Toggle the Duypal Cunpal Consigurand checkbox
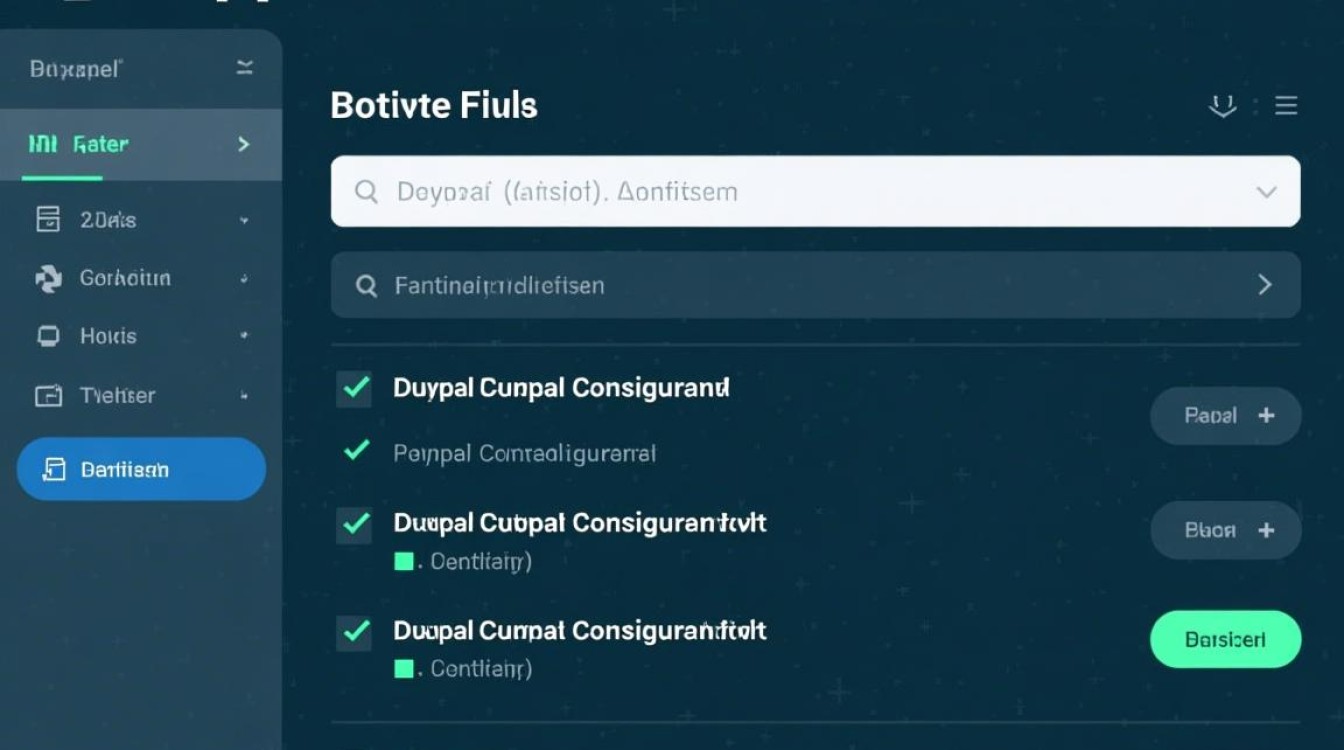This screenshot has height=750, width=1344. 354,388
